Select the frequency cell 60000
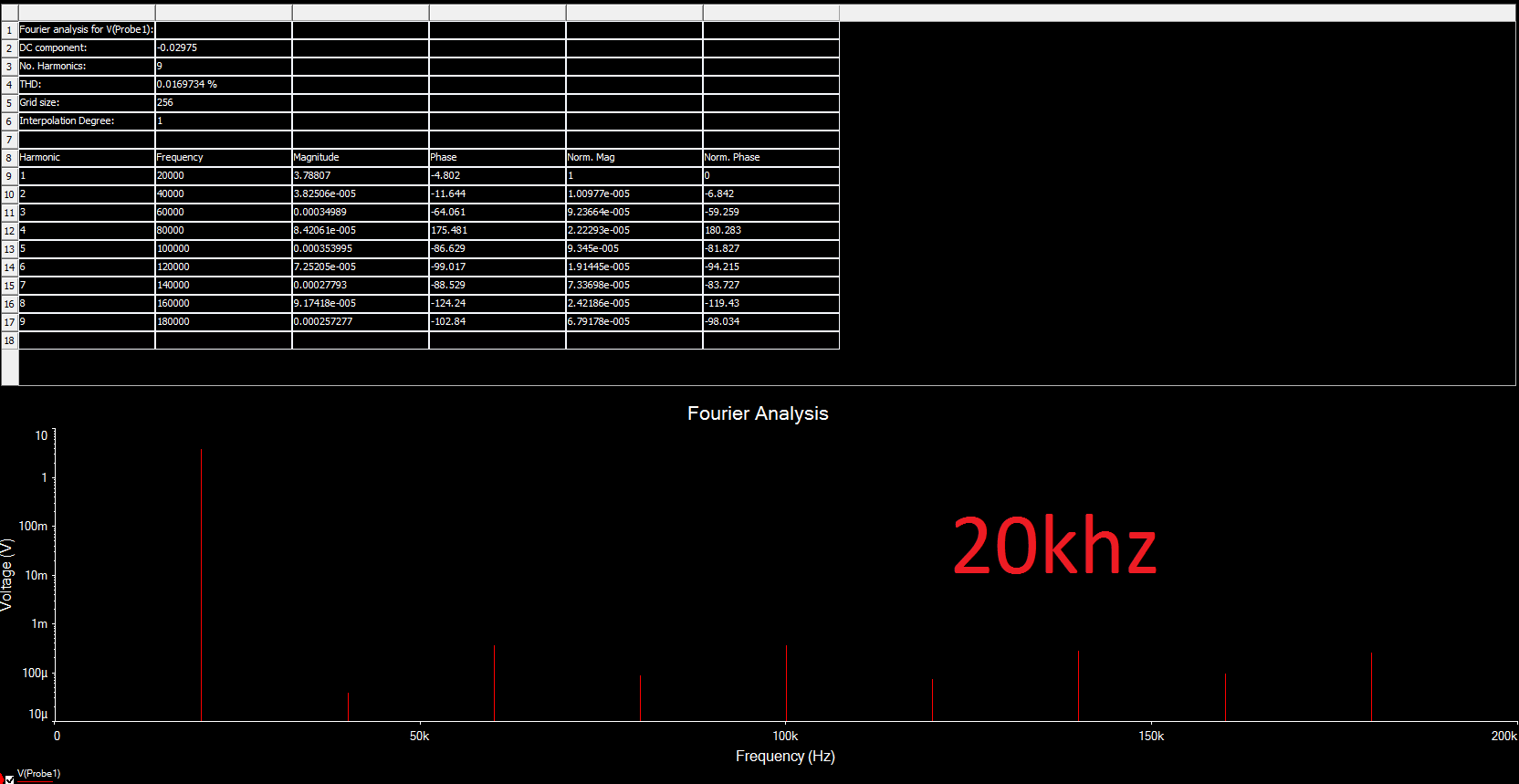 224,213
